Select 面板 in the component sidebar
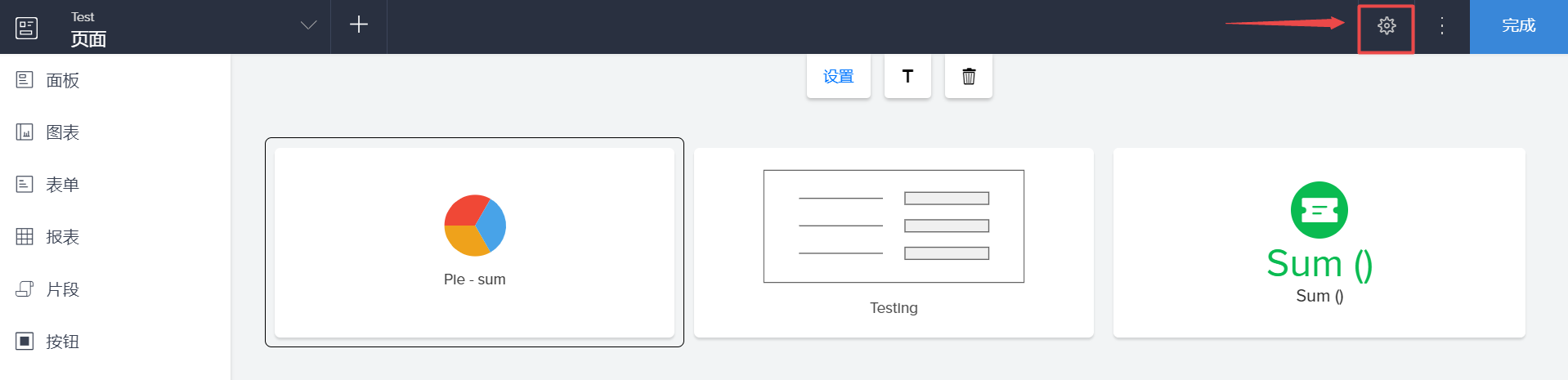This screenshot has height=380, width=1568. pos(62,80)
